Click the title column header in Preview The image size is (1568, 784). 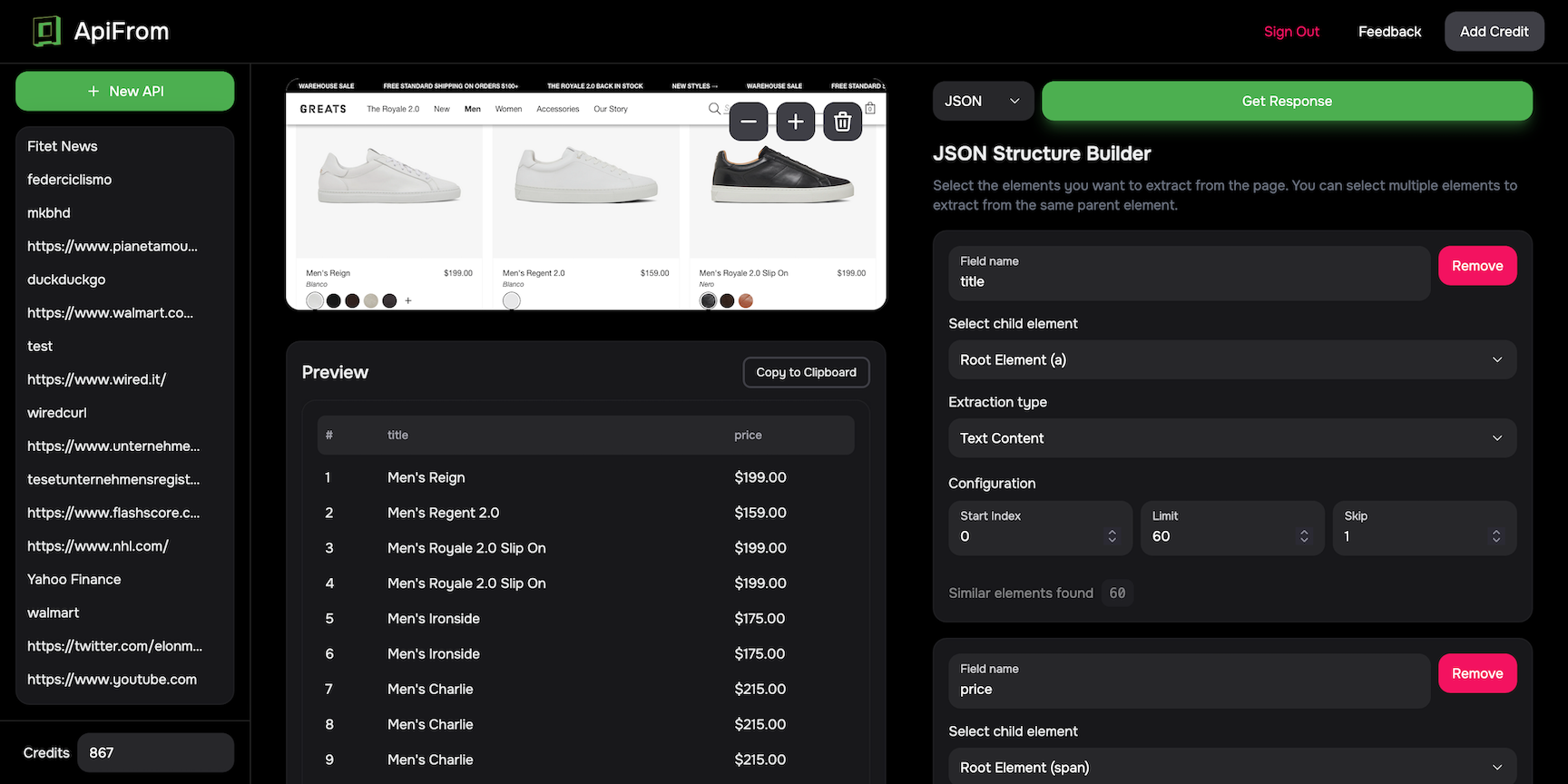point(397,436)
